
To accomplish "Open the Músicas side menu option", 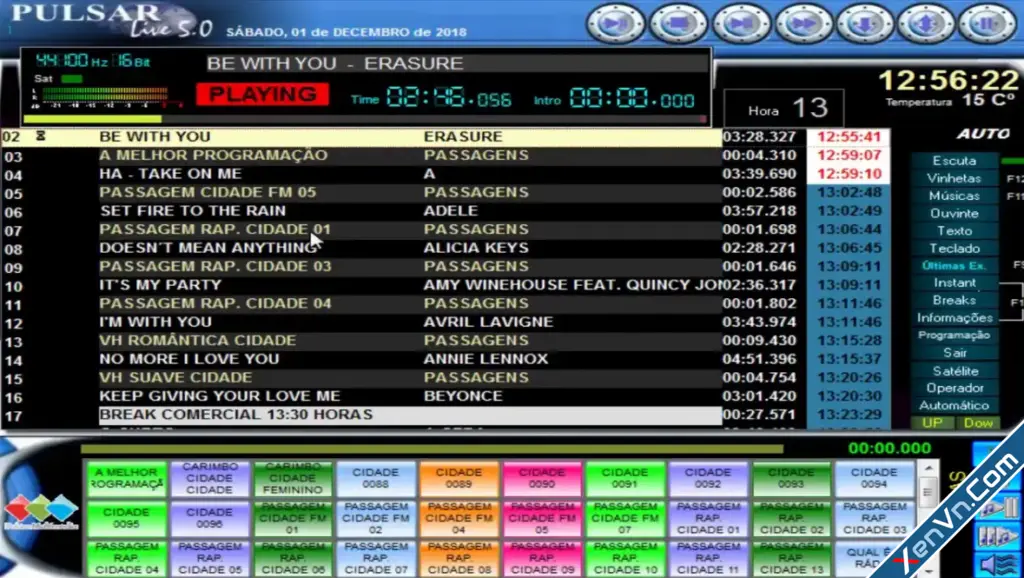I will [954, 196].
